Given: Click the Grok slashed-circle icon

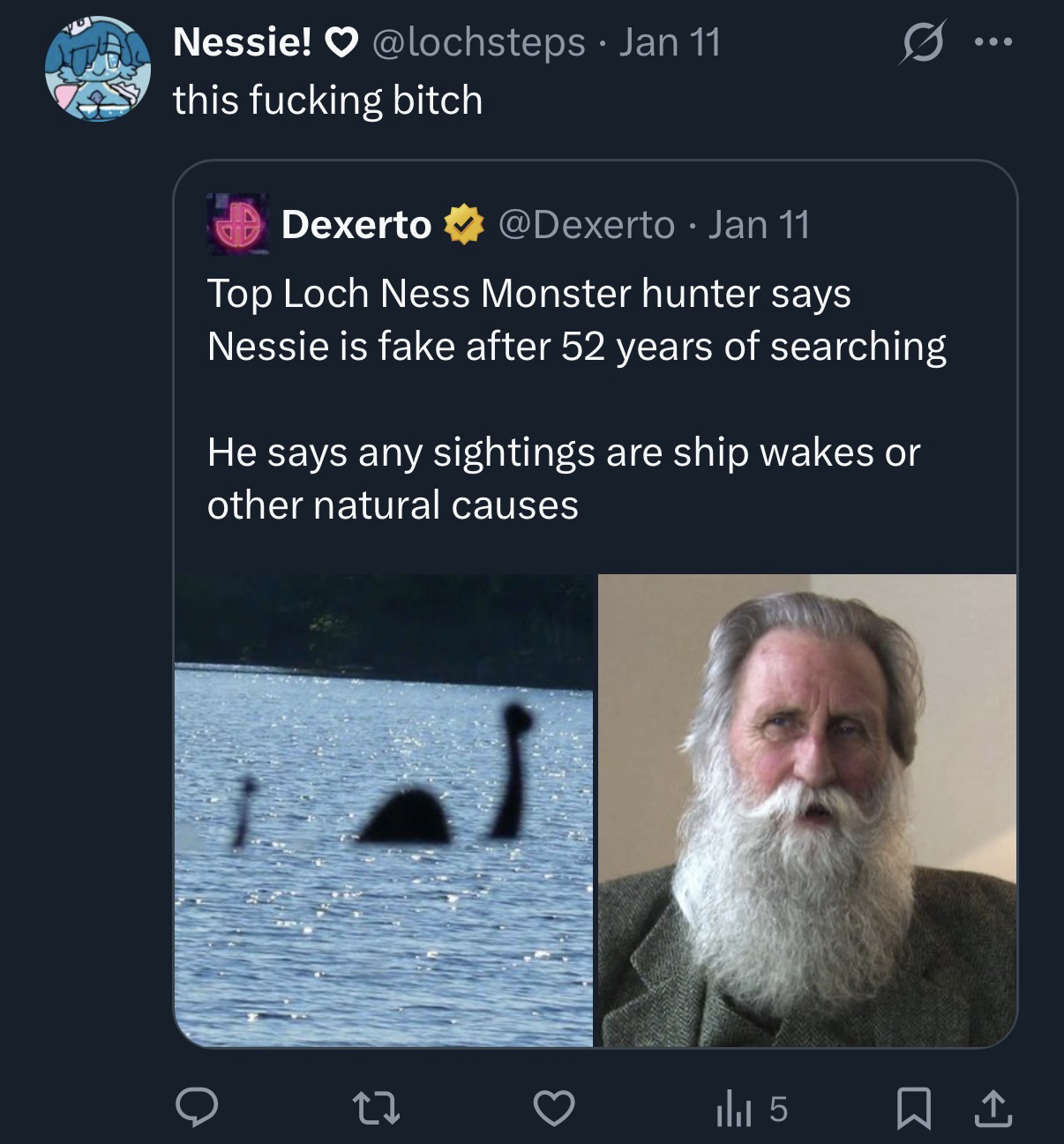Looking at the screenshot, I should coord(920,43).
